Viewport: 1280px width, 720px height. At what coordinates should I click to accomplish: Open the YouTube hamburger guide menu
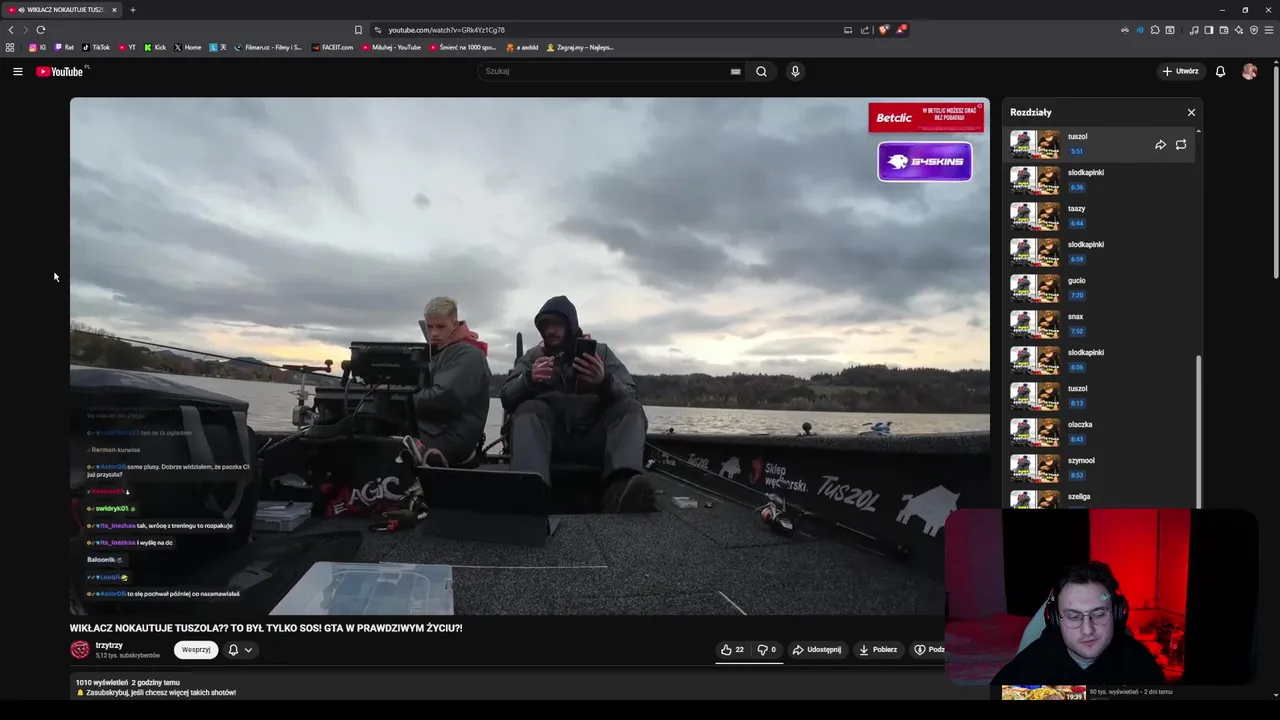click(17, 71)
